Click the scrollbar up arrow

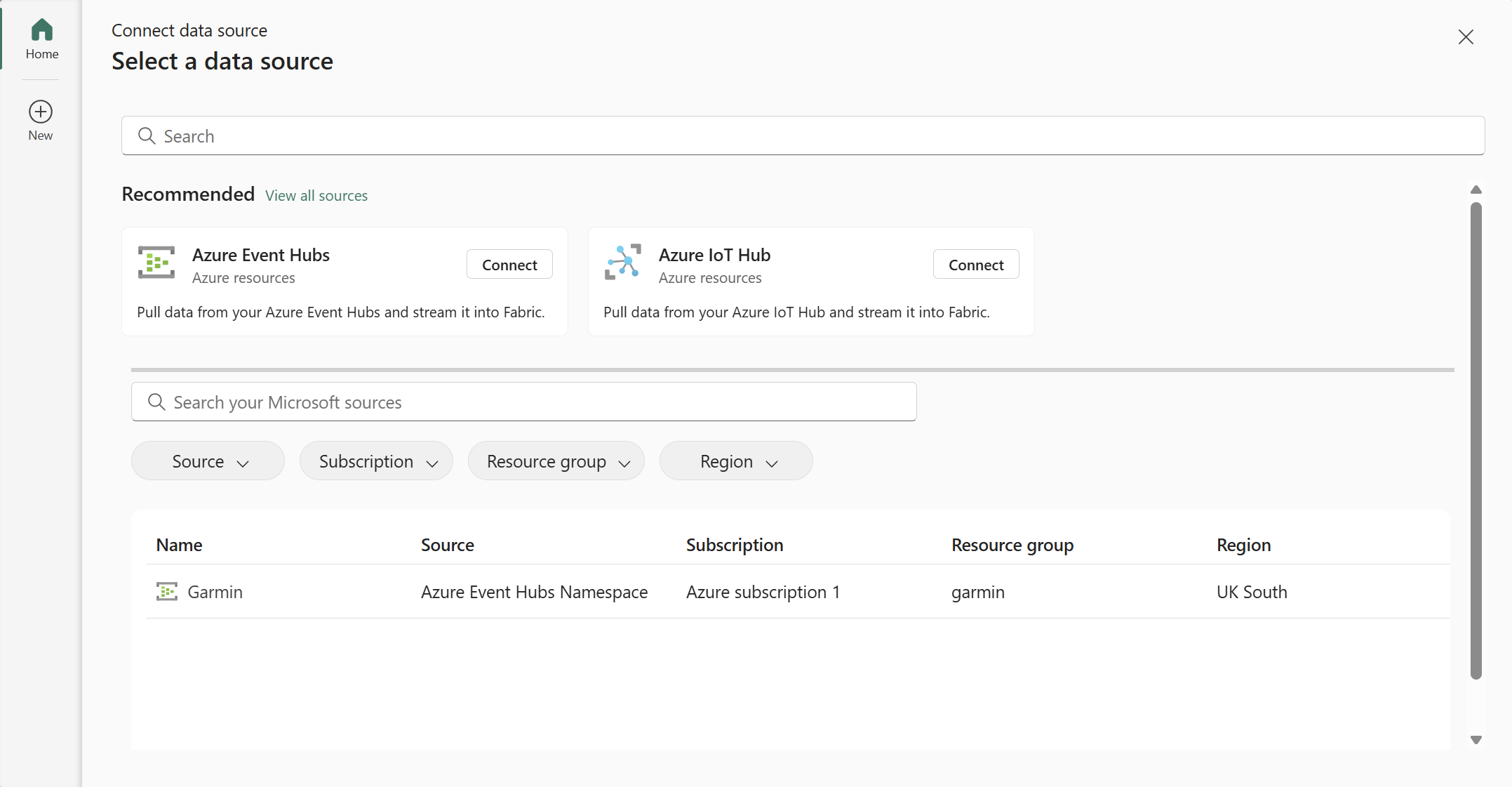pyautogui.click(x=1476, y=190)
